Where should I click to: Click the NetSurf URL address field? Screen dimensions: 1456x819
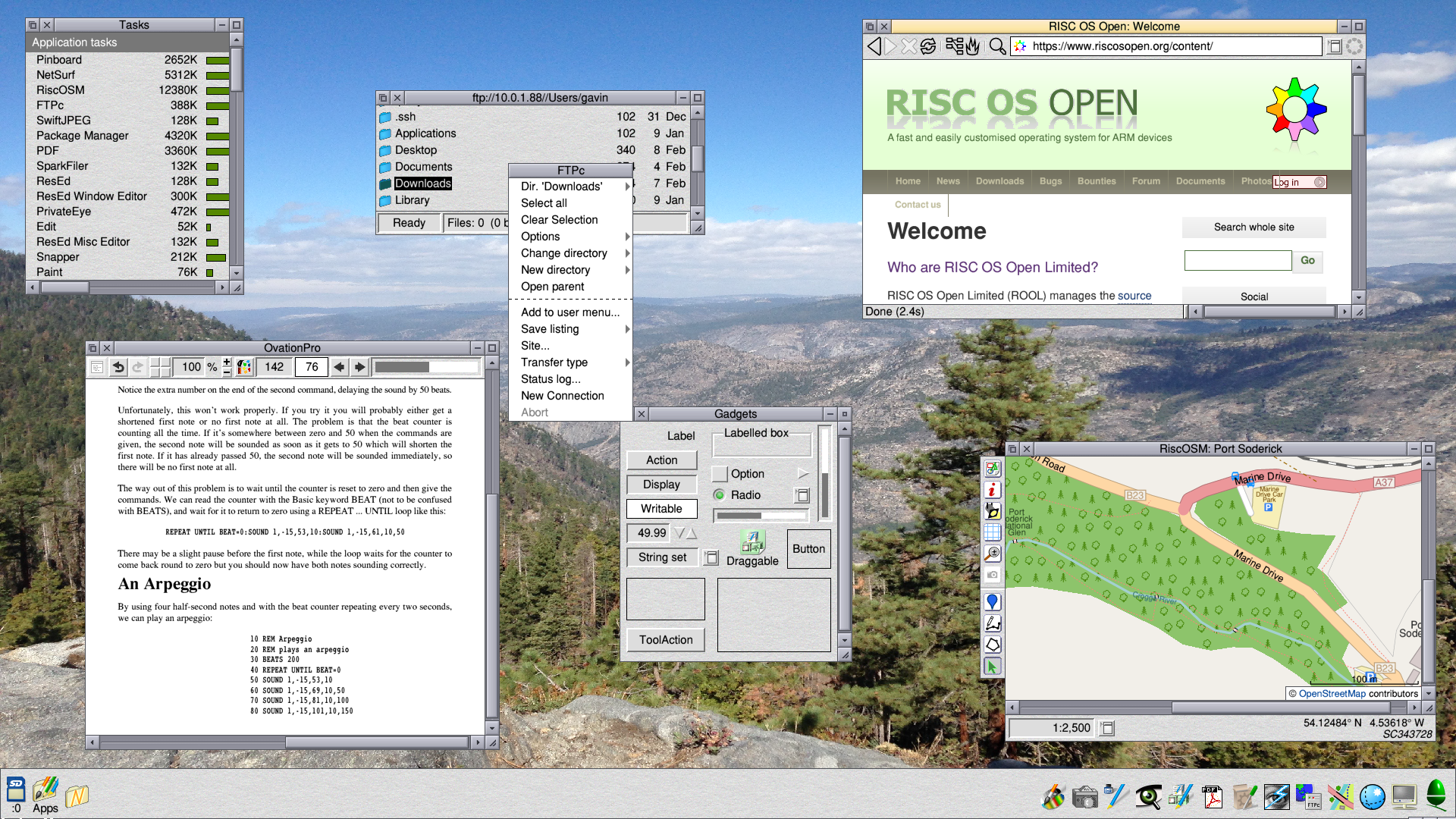1166,46
